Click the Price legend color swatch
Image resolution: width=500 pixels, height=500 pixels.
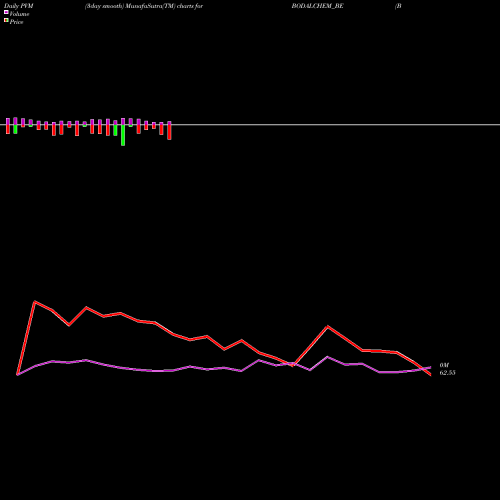6,20
